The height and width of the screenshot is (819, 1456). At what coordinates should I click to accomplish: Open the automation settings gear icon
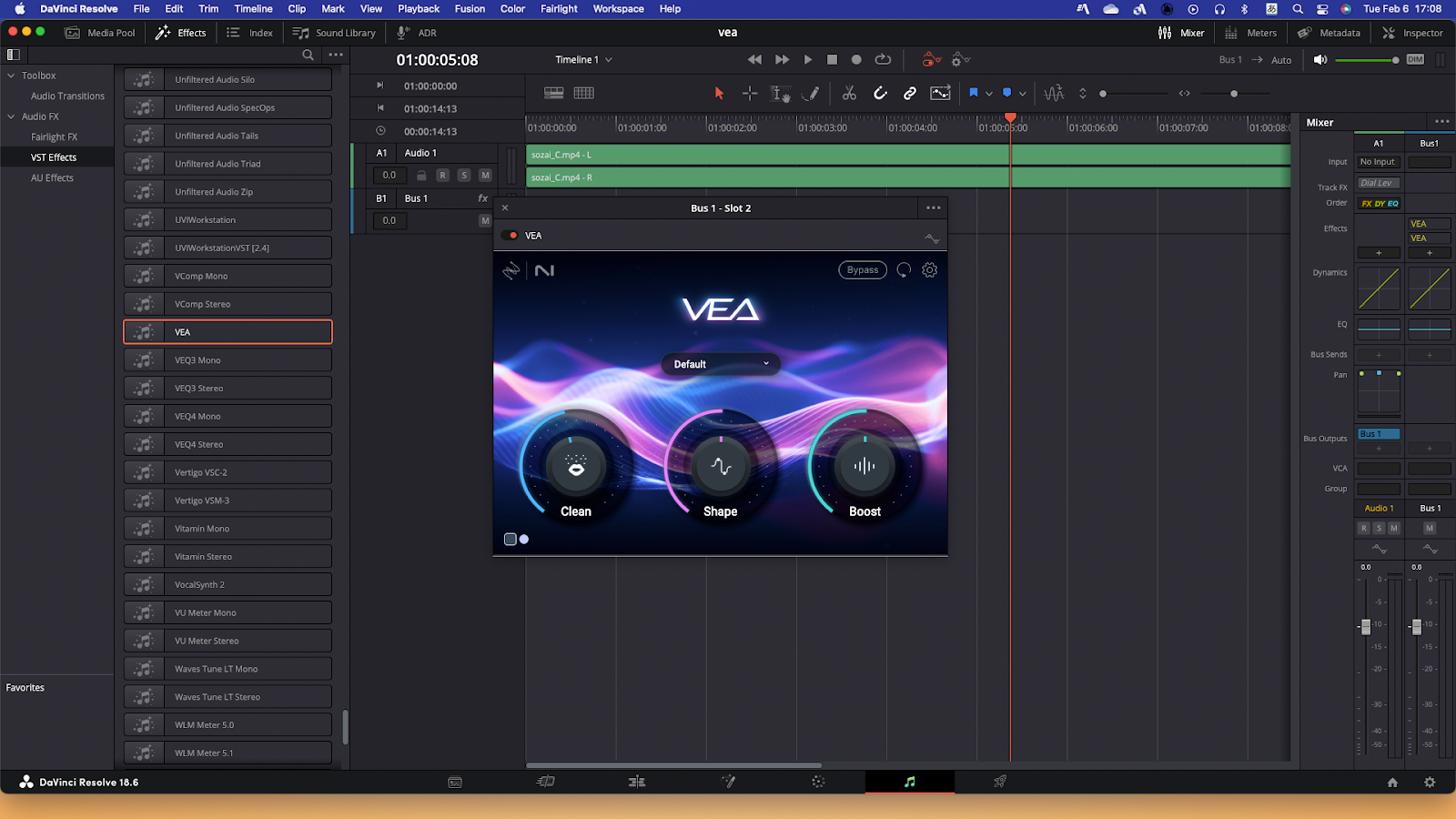959,59
